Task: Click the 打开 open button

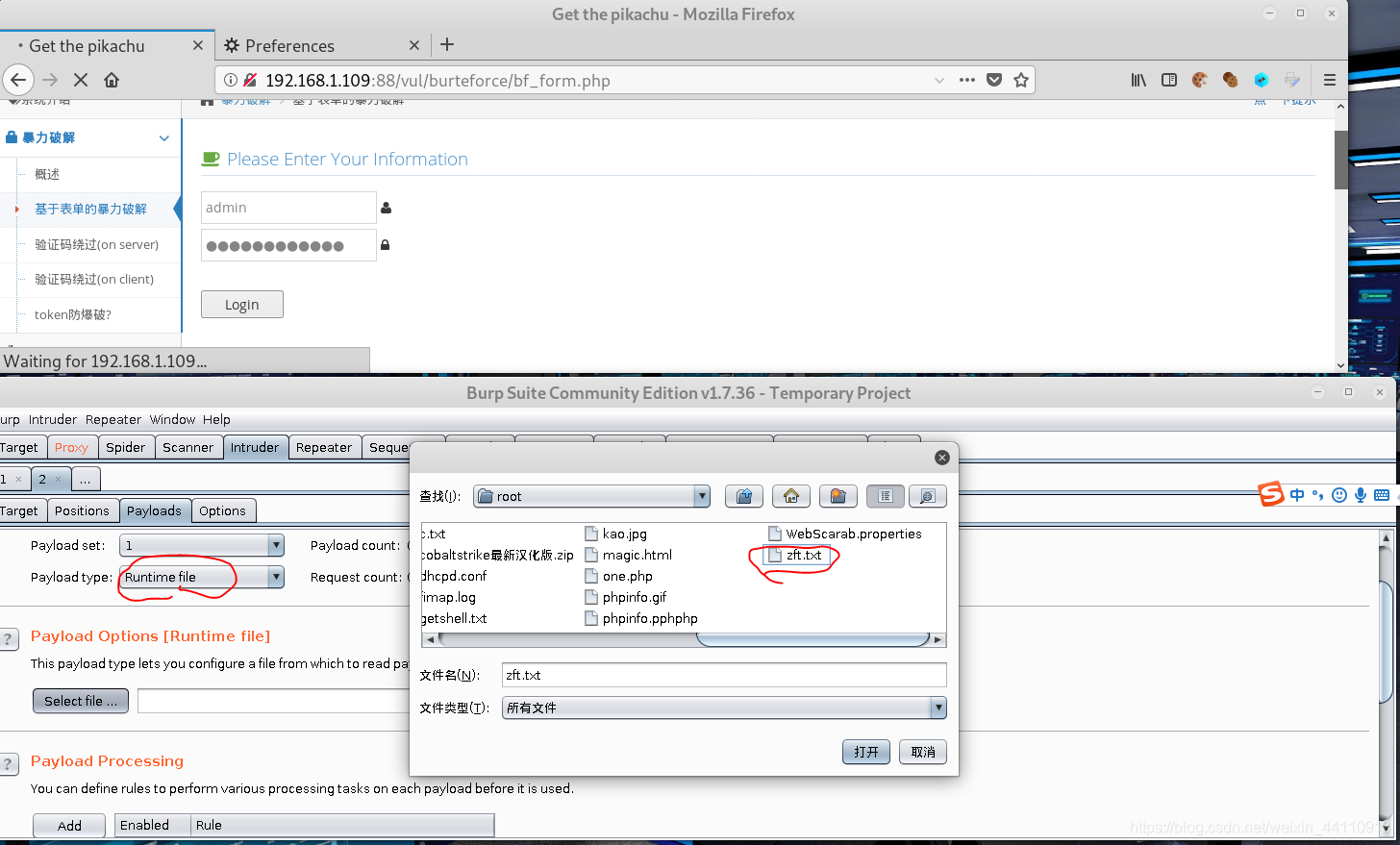Action: pos(866,752)
